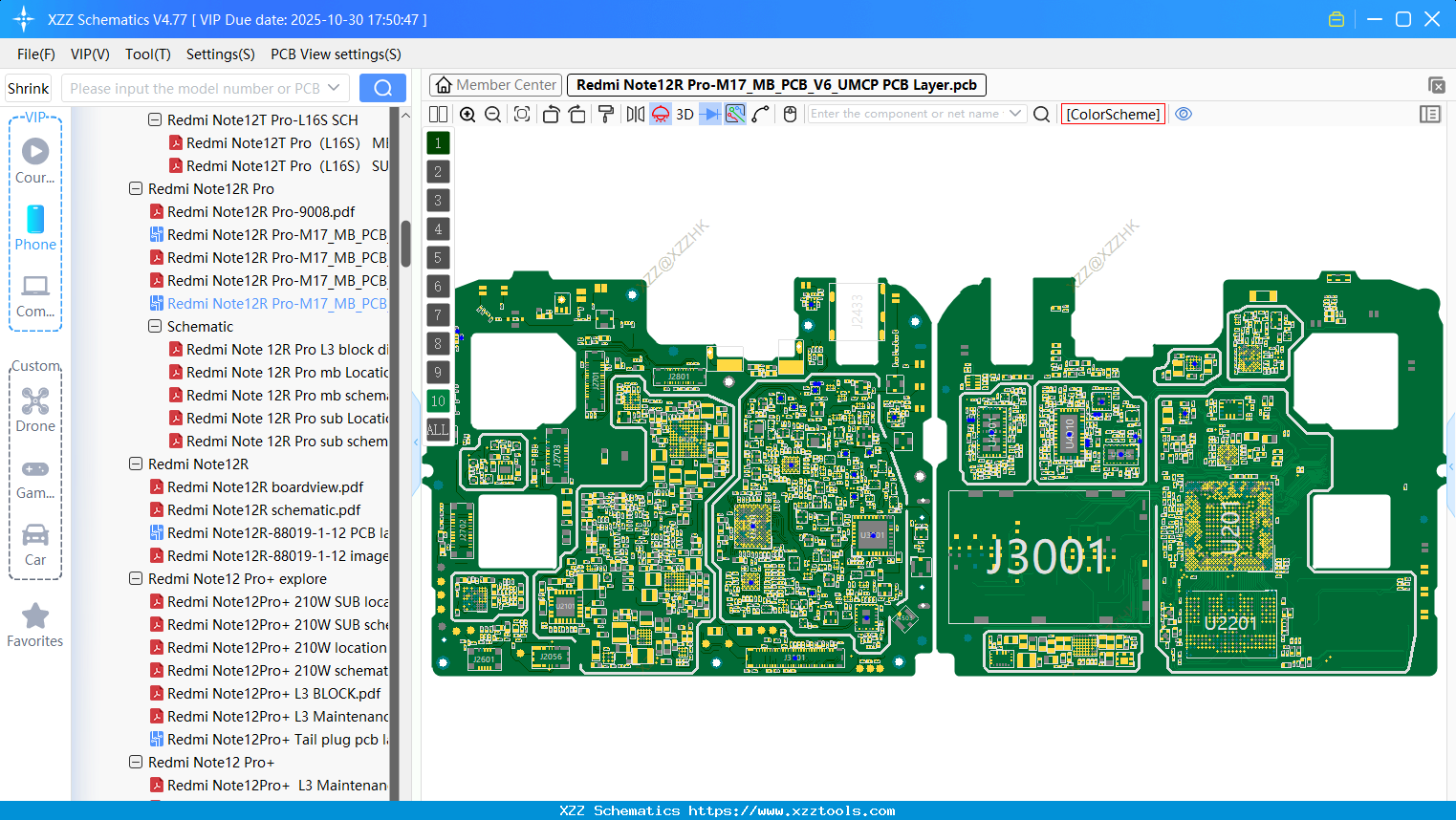The image size is (1456, 820).
Task: Open the [ColorScheme] color selector
Action: point(1113,114)
